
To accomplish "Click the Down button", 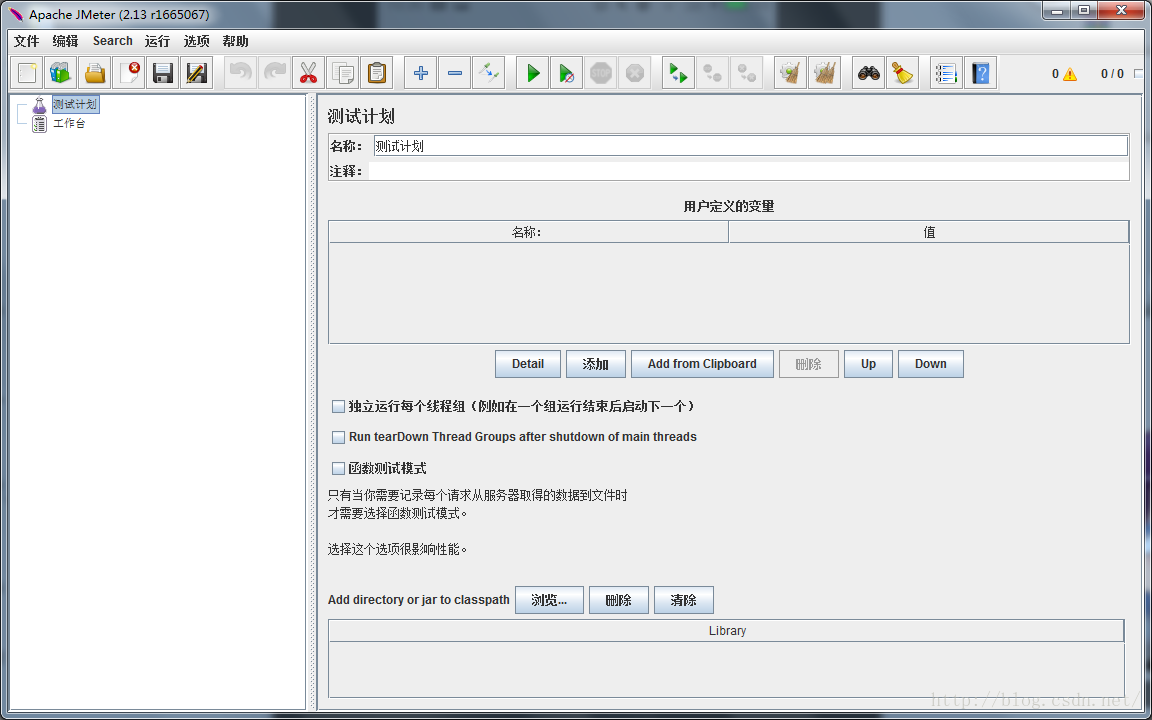I will [x=931, y=364].
